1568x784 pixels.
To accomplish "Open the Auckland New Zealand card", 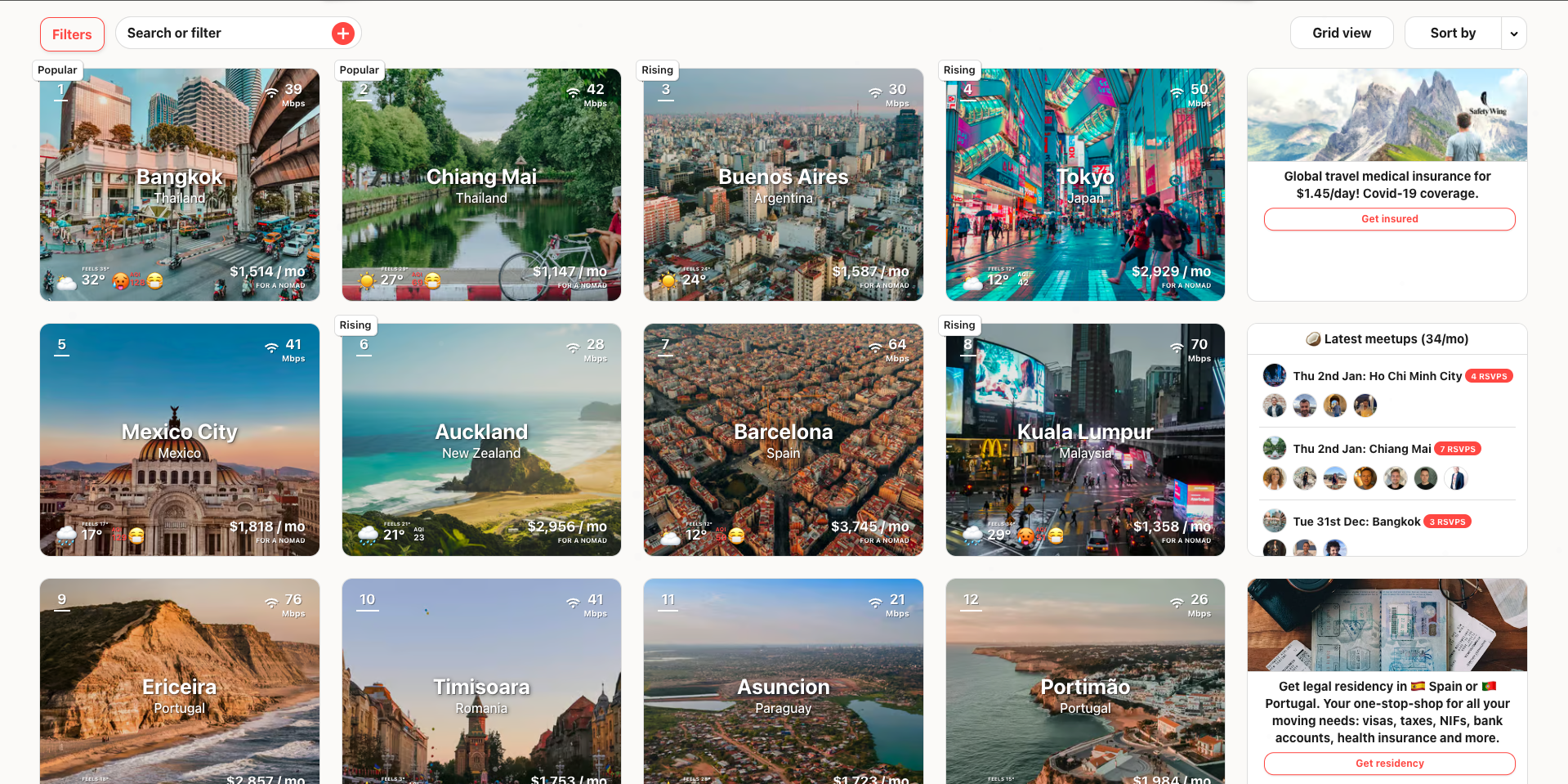I will point(481,440).
